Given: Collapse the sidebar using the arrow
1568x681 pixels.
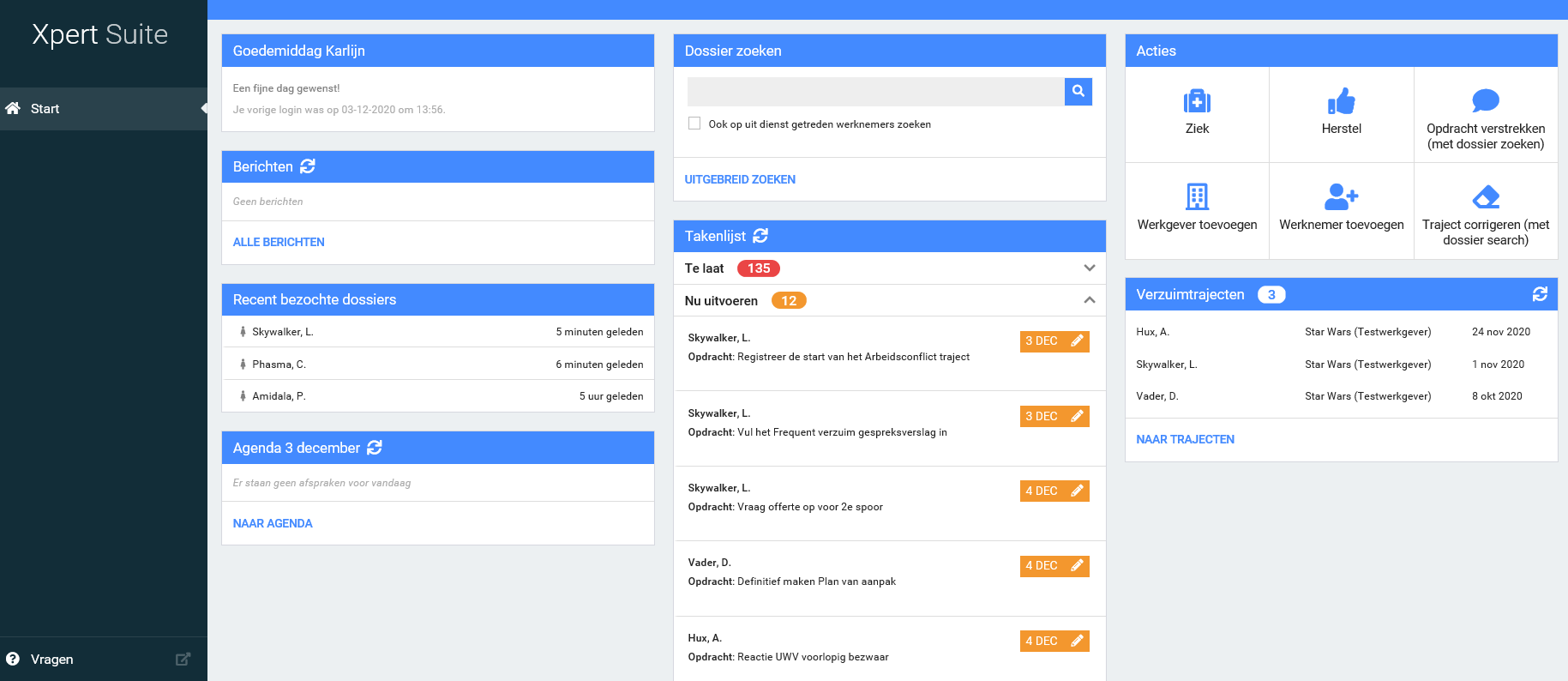Looking at the screenshot, I should pyautogui.click(x=203, y=109).
